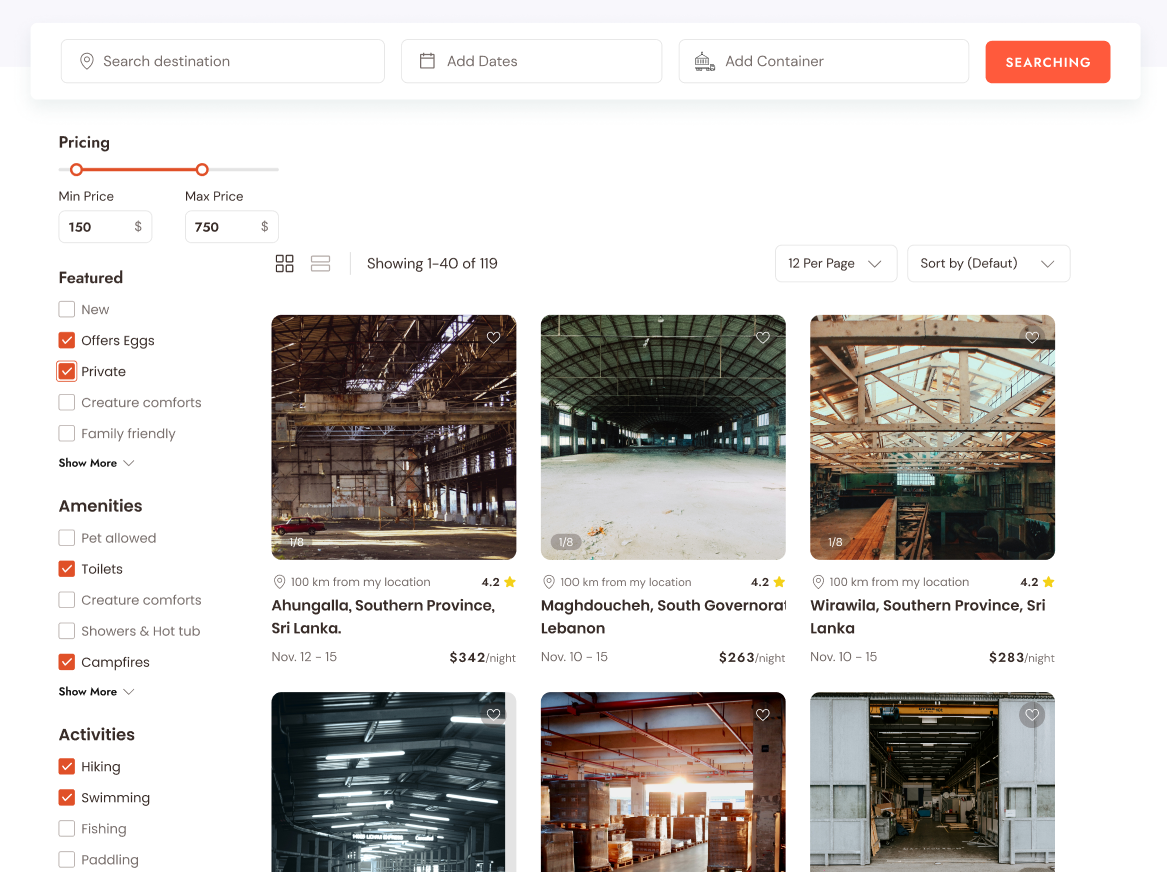The height and width of the screenshot is (872, 1167).
Task: Click the location pin icon in Search destination
Action: pyautogui.click(x=87, y=61)
